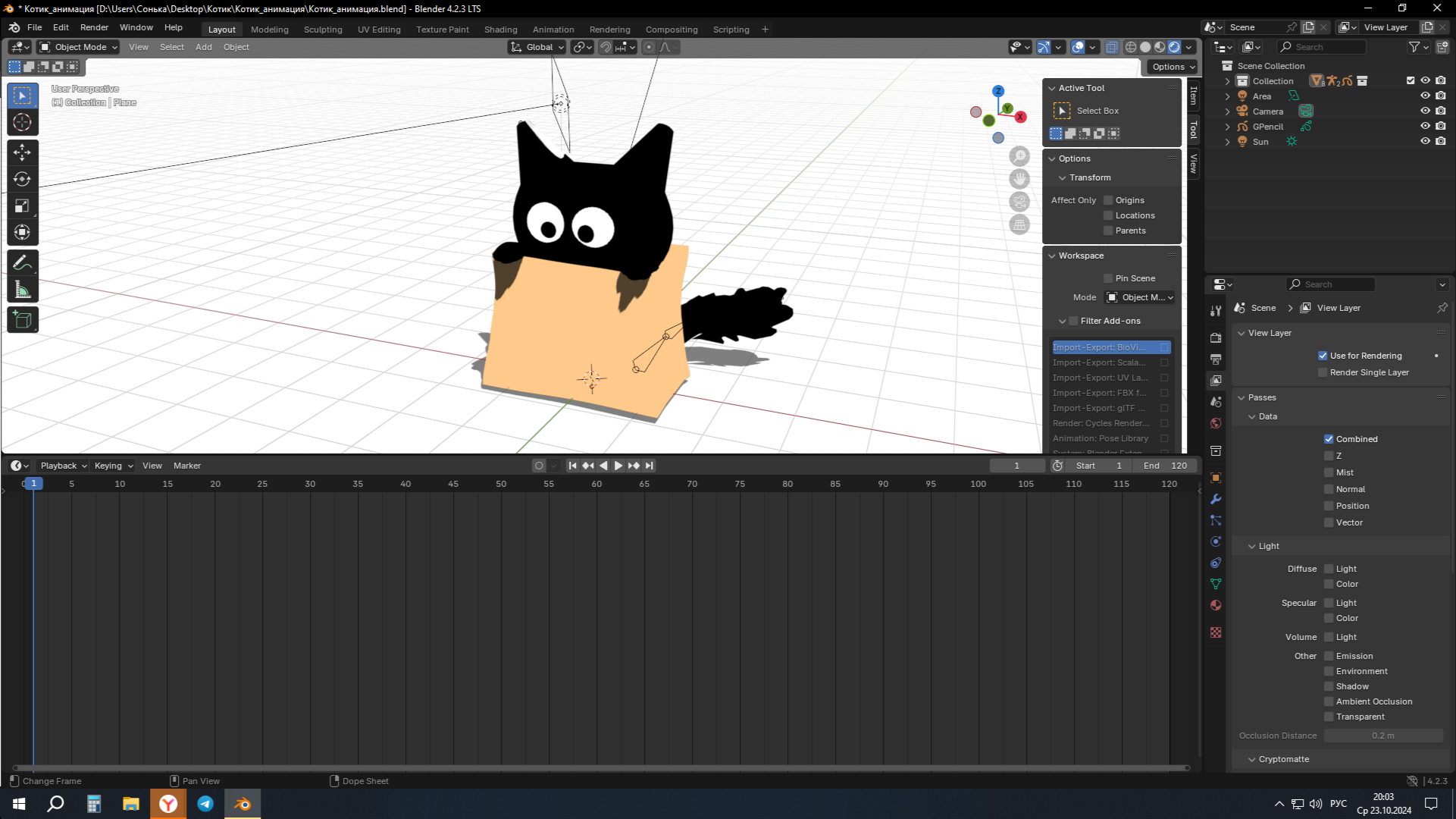Open the Keying dropdown in timeline
Image resolution: width=1456 pixels, height=819 pixels.
(113, 466)
